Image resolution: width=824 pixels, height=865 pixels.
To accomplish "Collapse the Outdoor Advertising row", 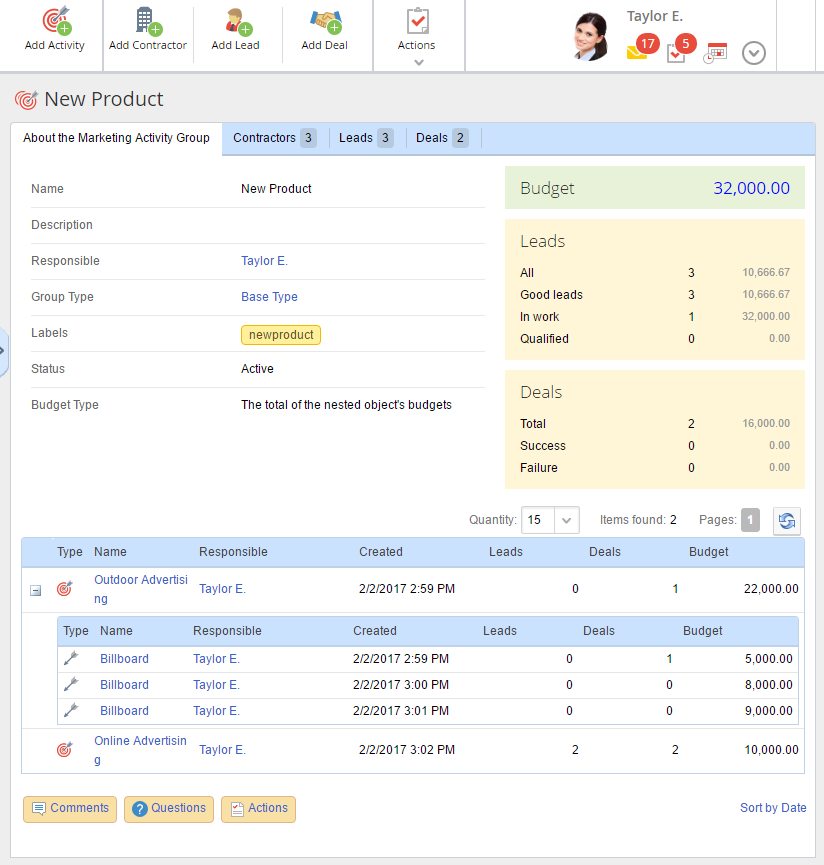I will (x=36, y=591).
